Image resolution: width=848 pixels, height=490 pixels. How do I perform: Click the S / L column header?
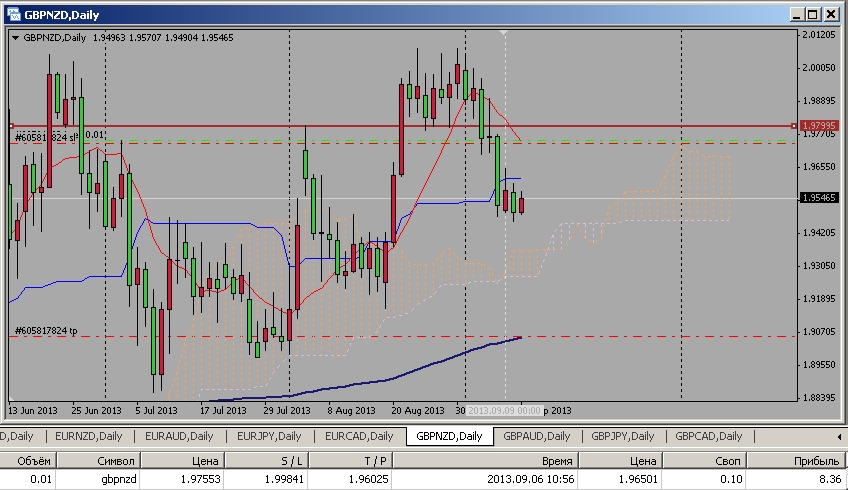point(266,461)
